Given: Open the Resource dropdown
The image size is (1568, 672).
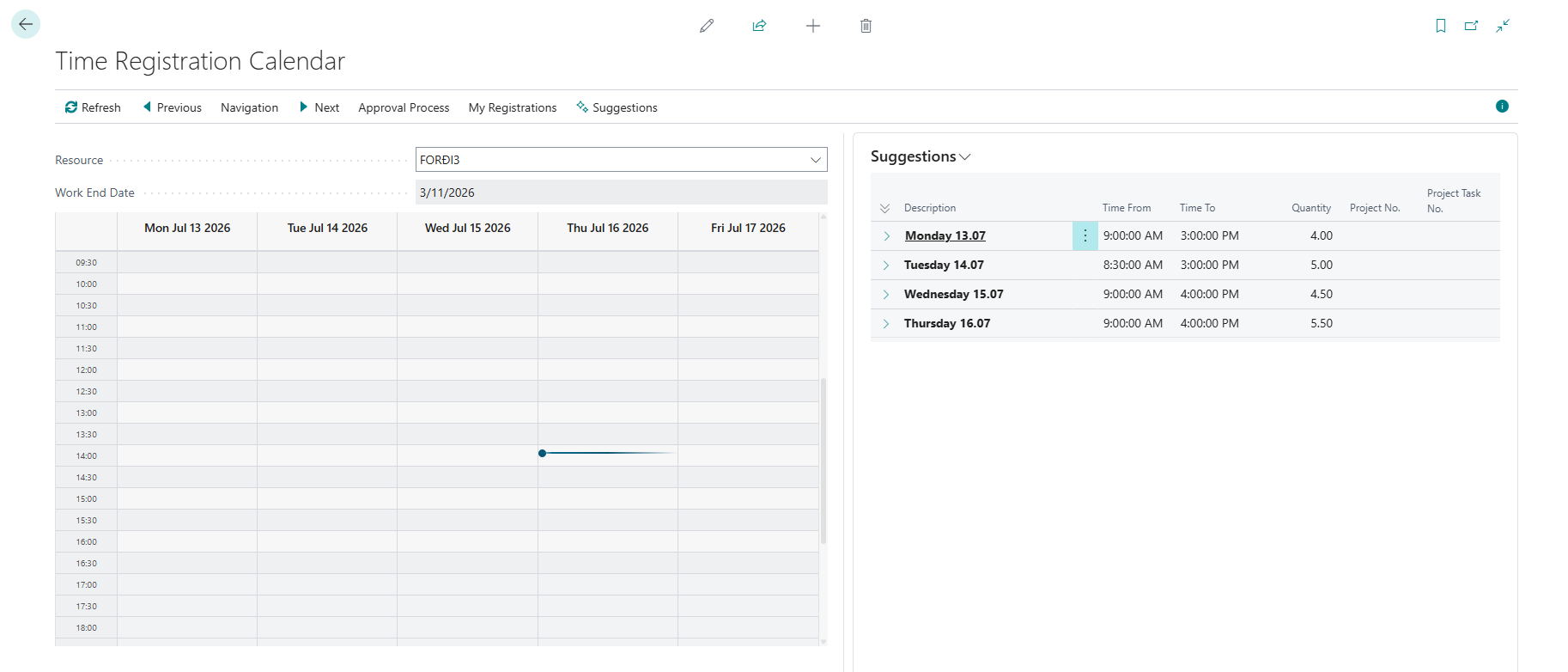Looking at the screenshot, I should [x=816, y=160].
